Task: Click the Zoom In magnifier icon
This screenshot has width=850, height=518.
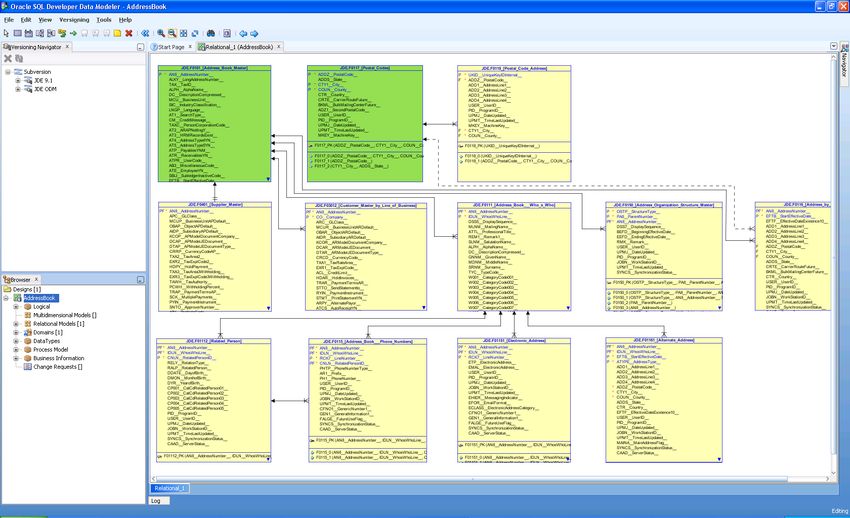Action: click(x=161, y=34)
